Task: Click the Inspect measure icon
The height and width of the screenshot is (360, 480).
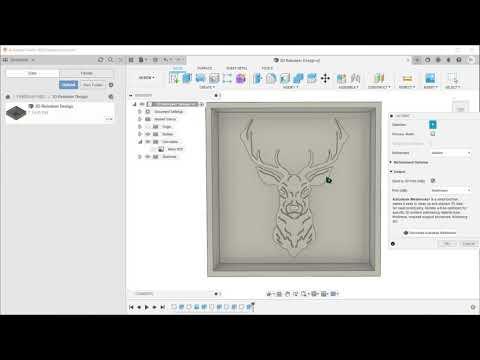Action: point(407,78)
